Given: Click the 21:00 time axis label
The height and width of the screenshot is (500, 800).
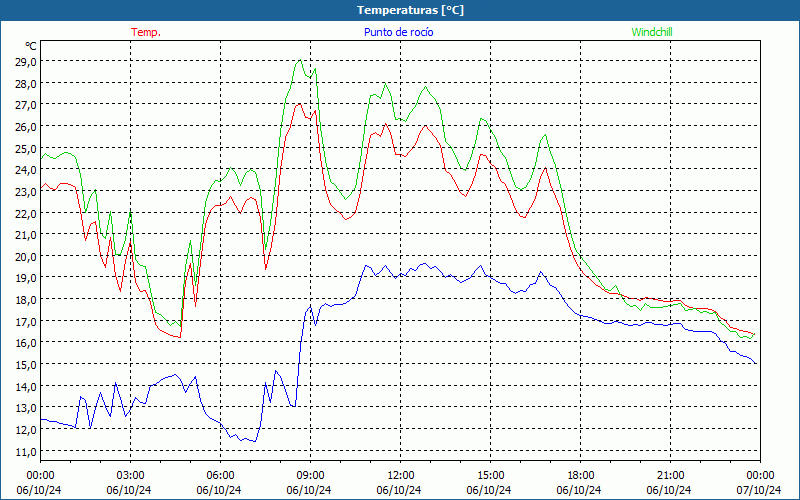Looking at the screenshot, I should pos(670,476).
